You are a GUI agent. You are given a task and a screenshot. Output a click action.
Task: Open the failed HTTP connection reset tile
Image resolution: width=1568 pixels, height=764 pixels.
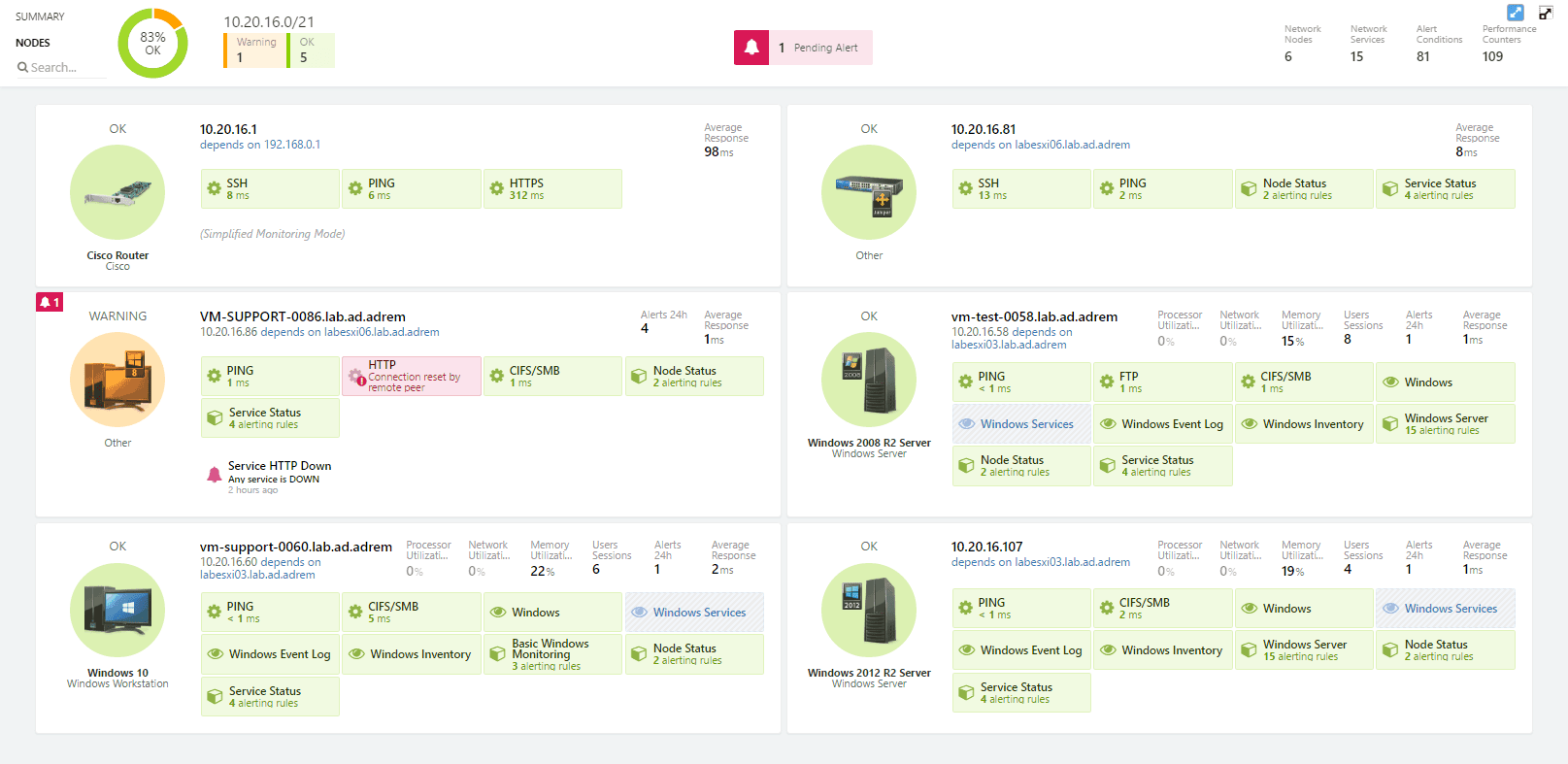(412, 376)
